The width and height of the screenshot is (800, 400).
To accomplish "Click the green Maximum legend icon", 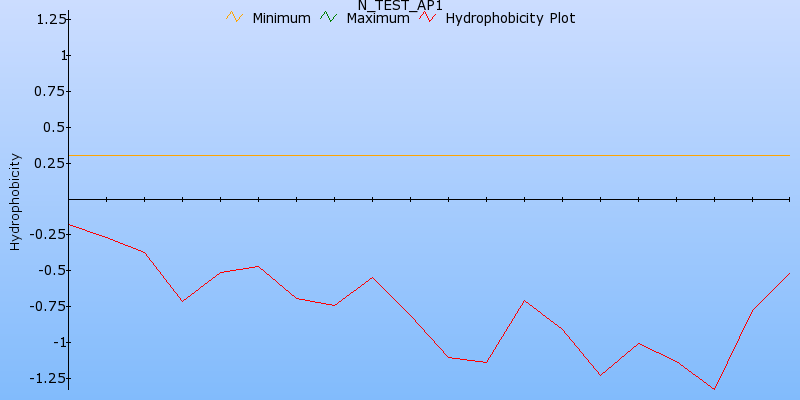I will point(329,18).
